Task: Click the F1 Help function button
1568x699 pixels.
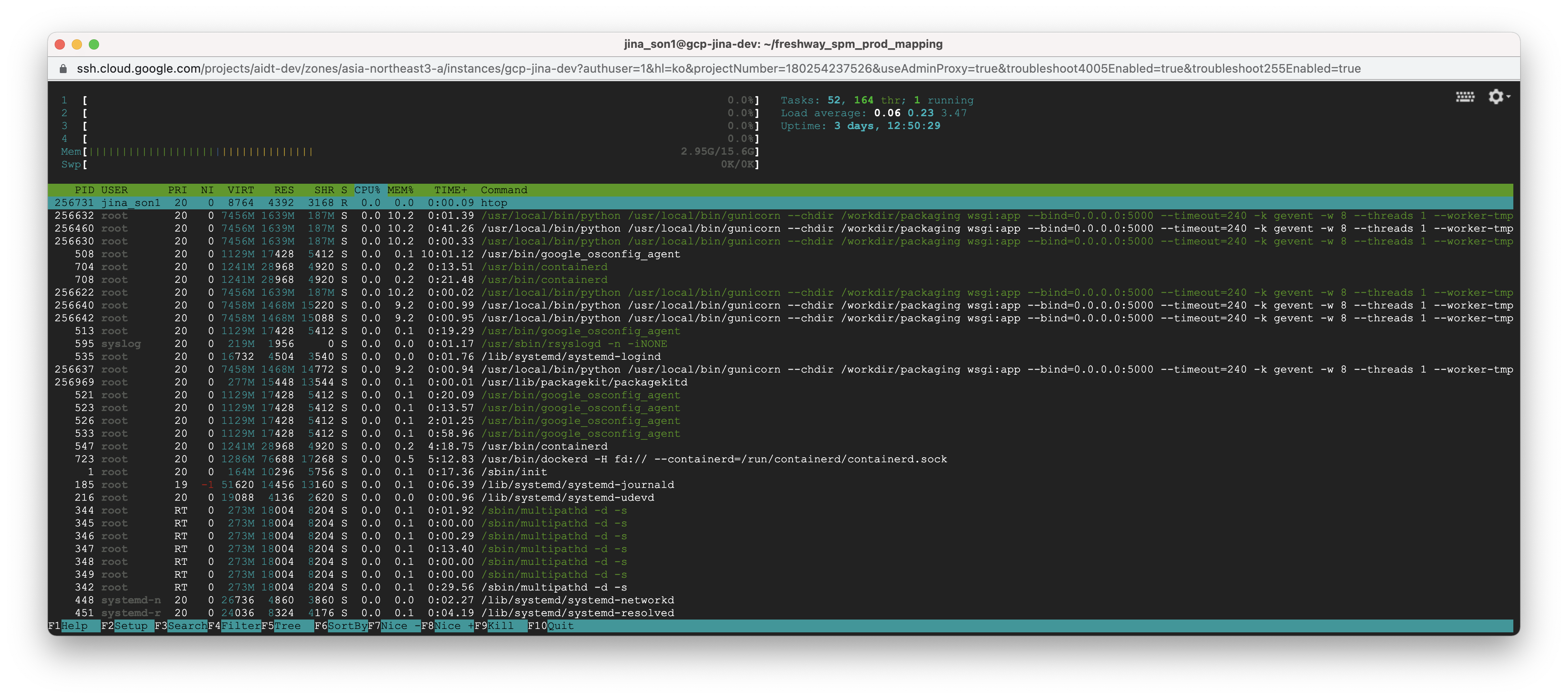Action: click(73, 626)
